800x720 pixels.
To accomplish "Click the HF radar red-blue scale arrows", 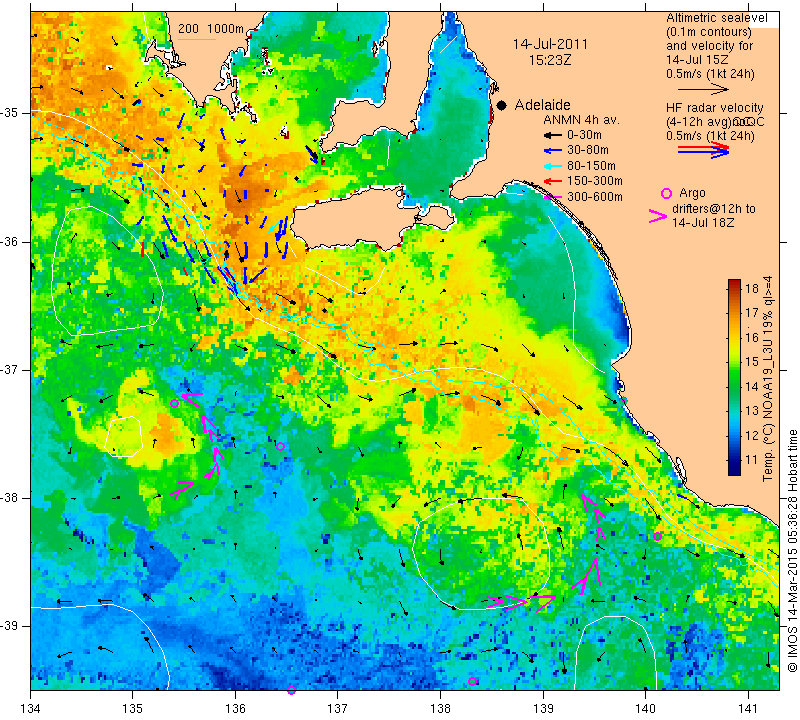I will (703, 150).
